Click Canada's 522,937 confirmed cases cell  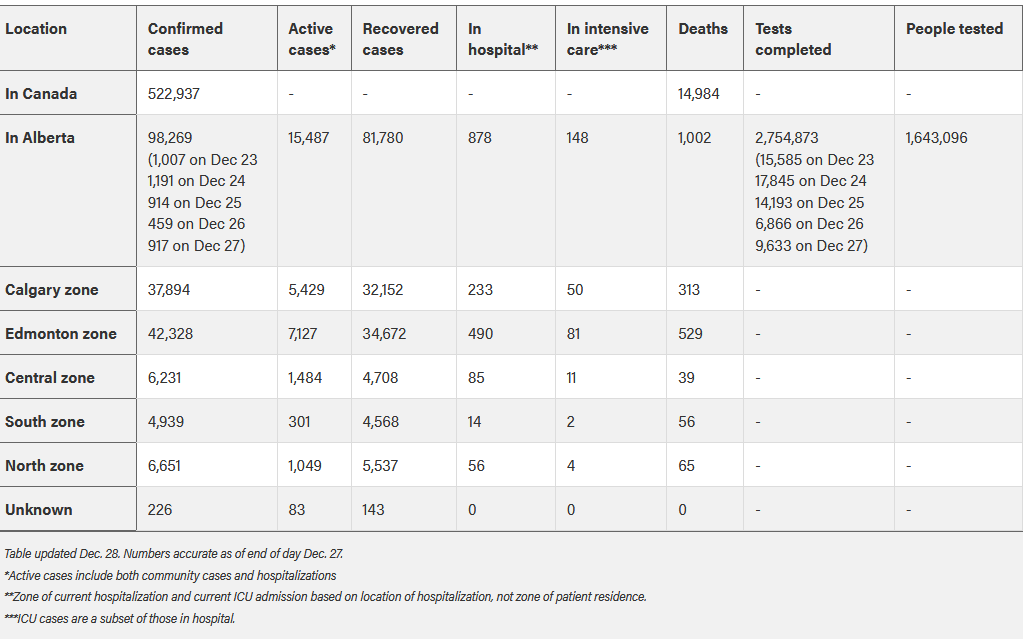(x=173, y=93)
